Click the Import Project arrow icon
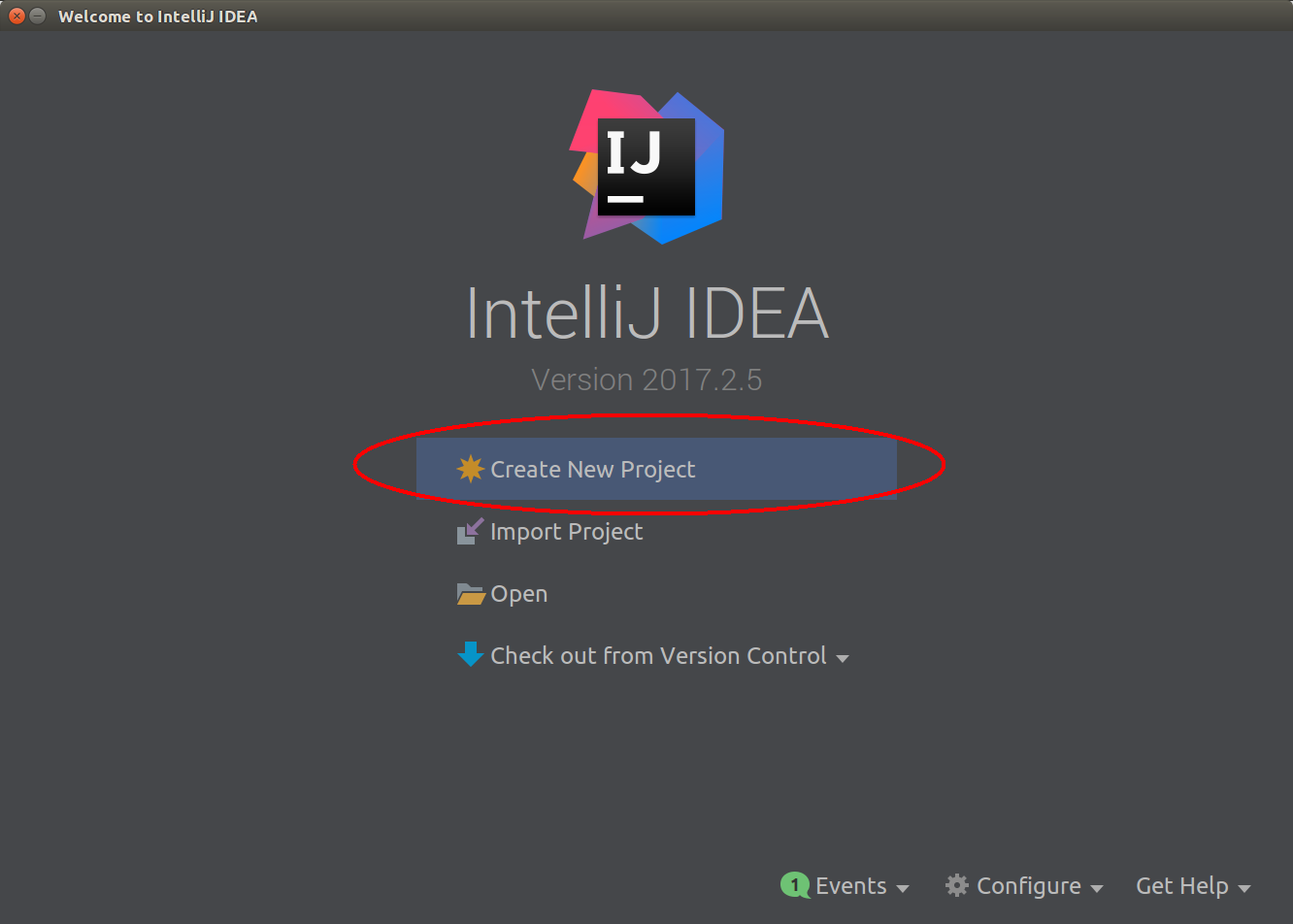The width and height of the screenshot is (1293, 924). (x=471, y=532)
